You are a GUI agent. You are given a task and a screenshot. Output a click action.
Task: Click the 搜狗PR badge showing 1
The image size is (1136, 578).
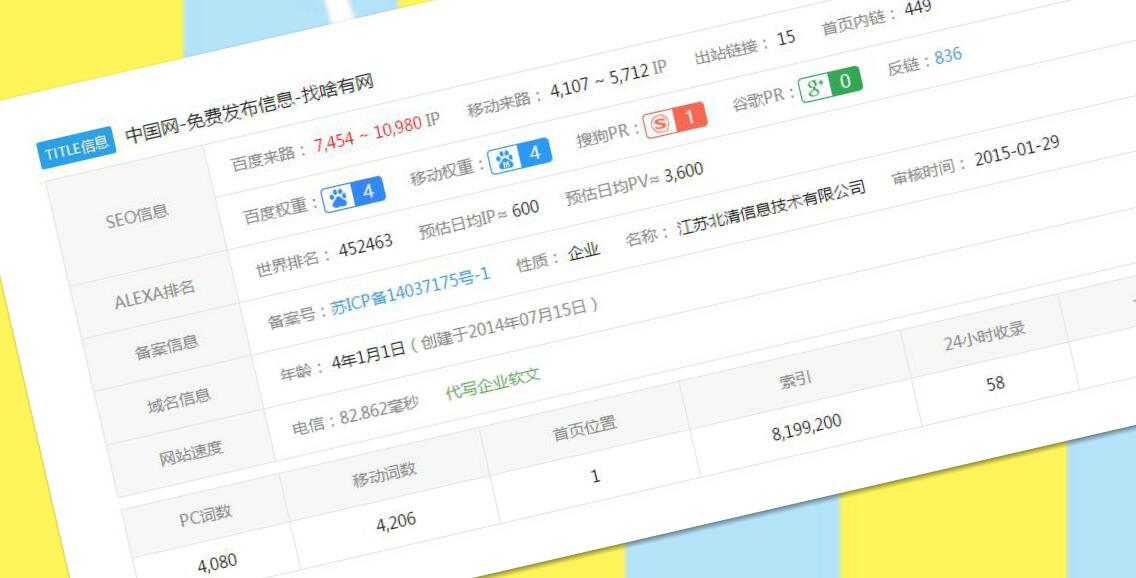click(674, 120)
